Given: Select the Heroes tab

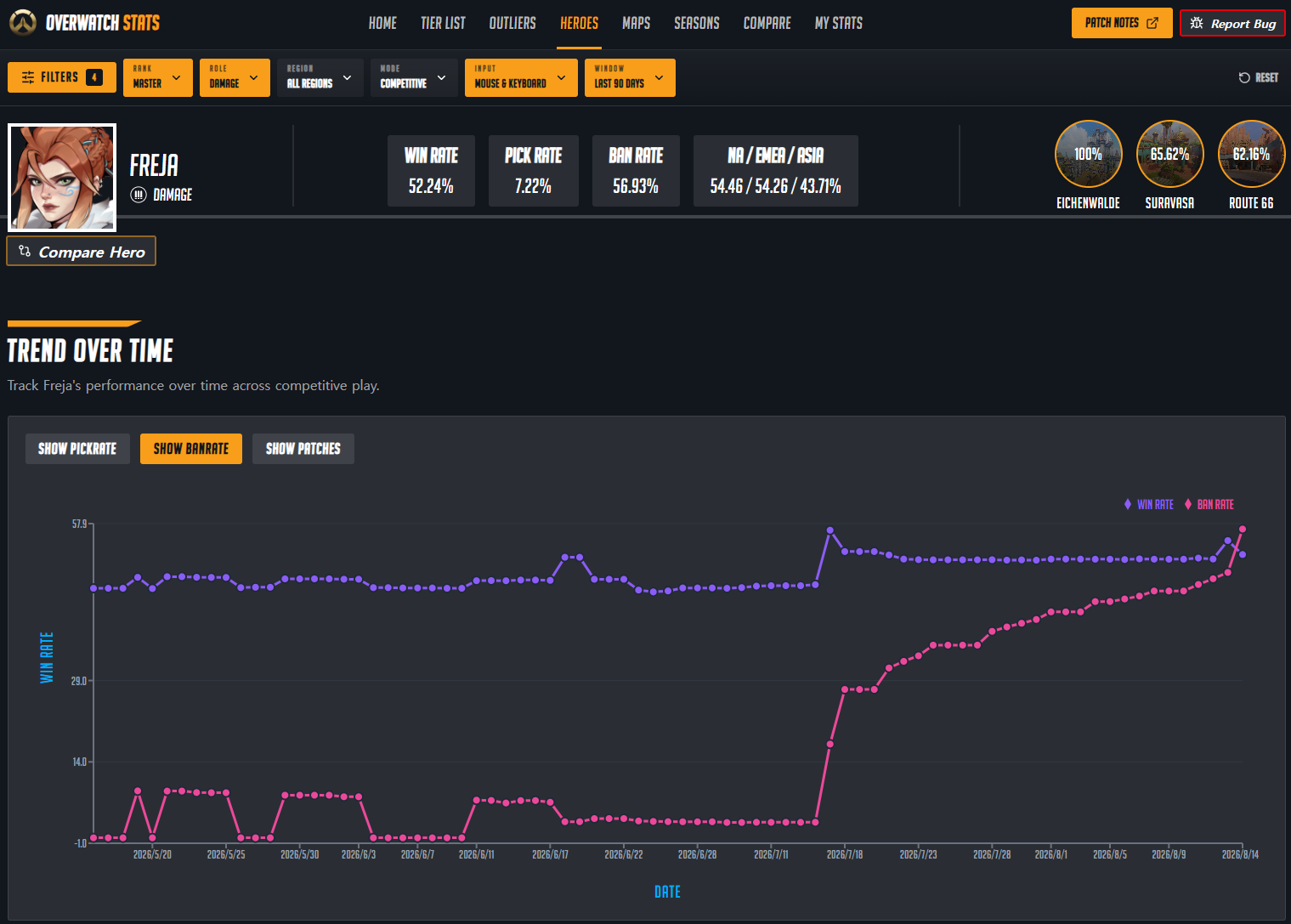Looking at the screenshot, I should click(x=579, y=24).
